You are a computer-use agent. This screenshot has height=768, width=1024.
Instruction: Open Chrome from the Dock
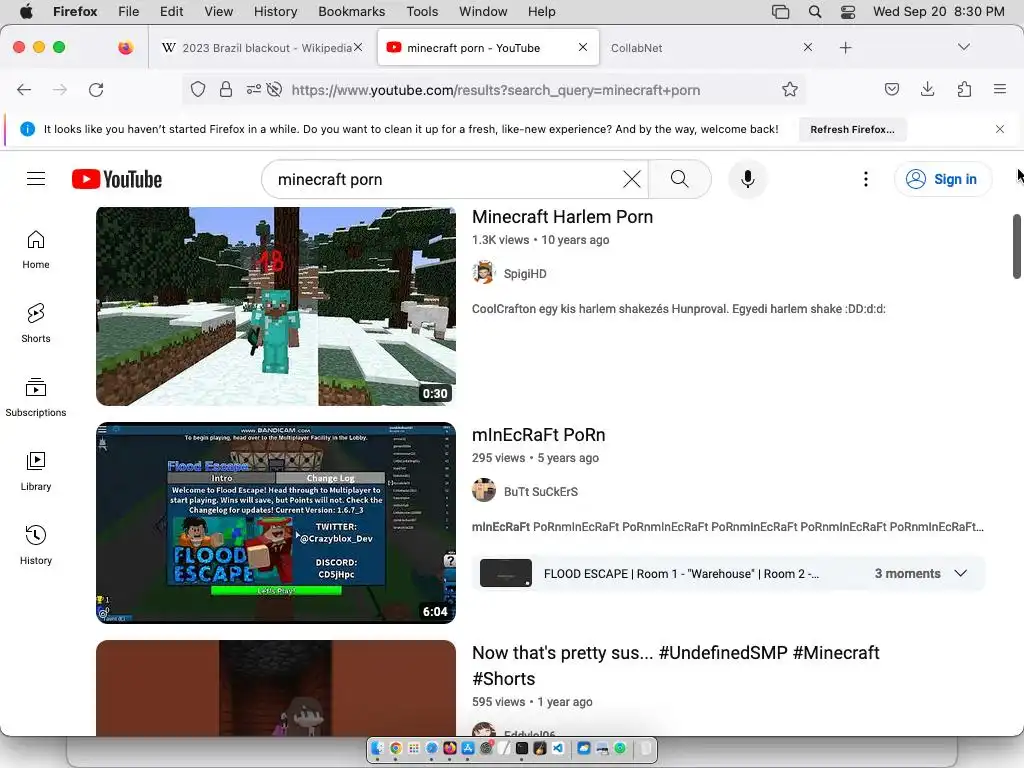[x=396, y=748]
